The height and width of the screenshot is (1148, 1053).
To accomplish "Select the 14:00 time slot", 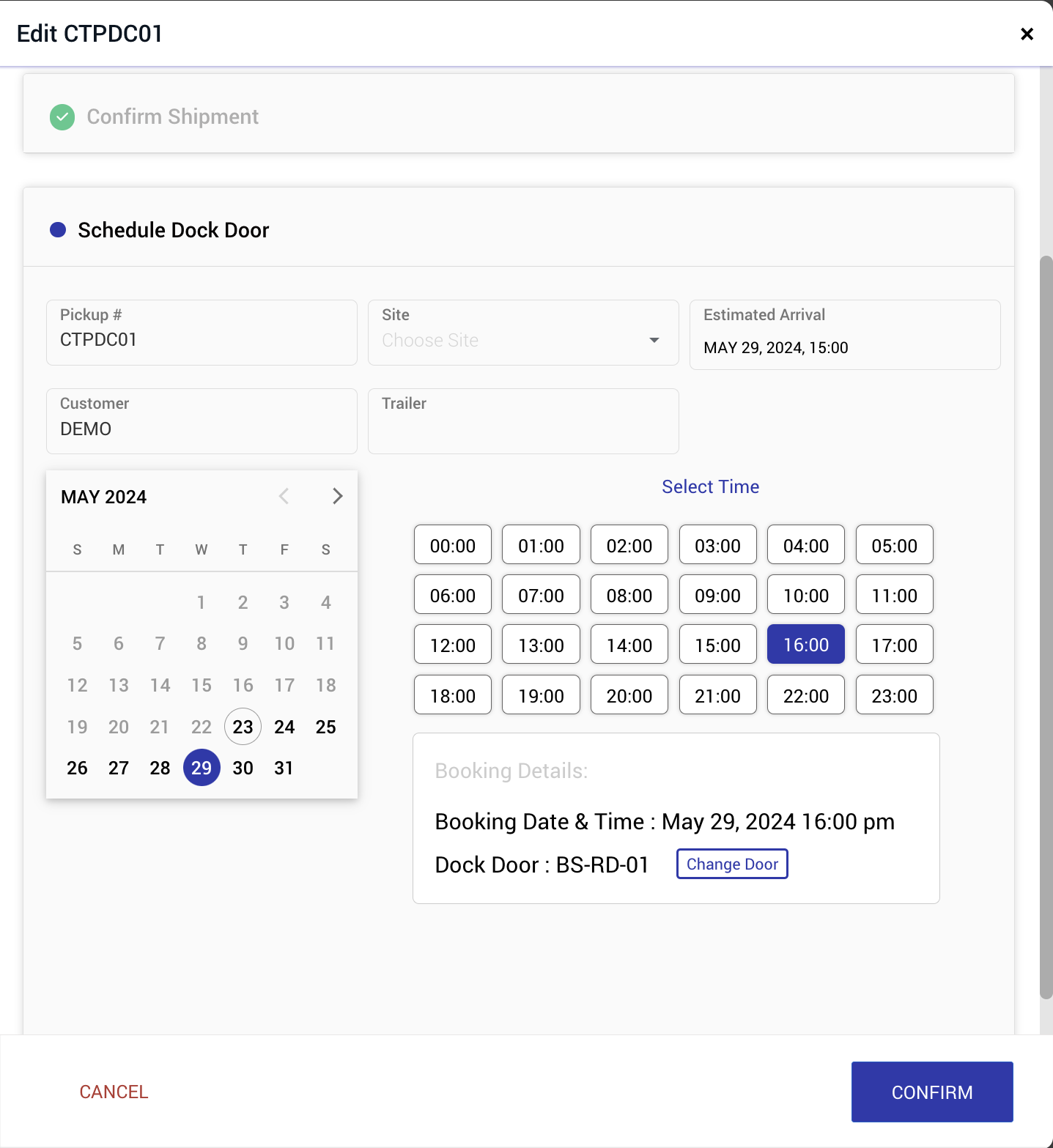I will point(629,644).
